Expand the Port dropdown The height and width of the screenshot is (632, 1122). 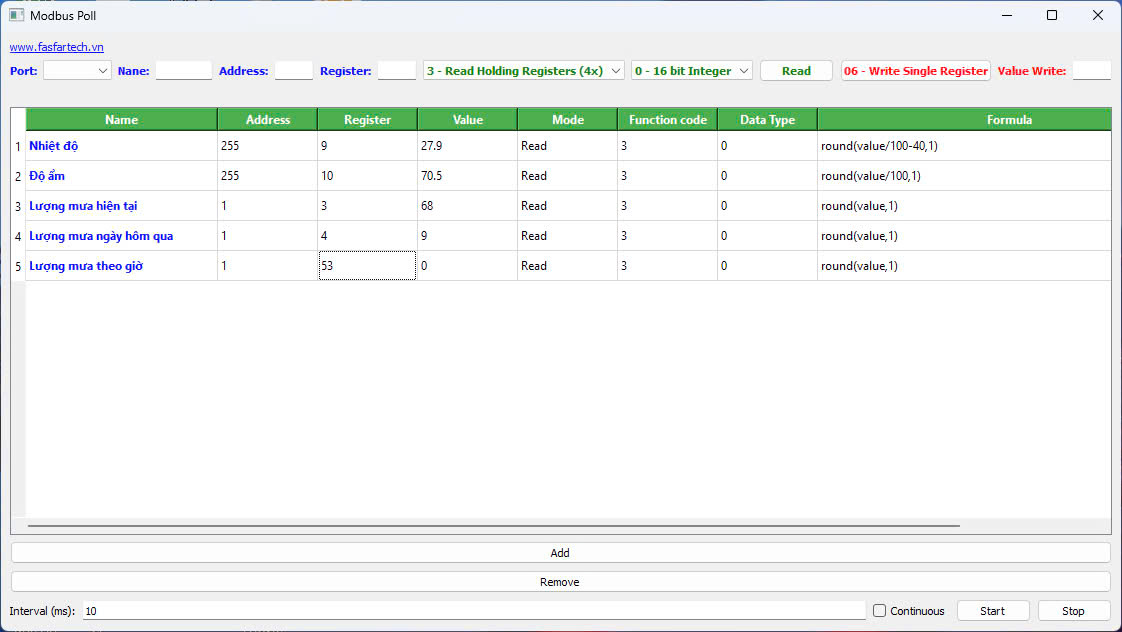(x=77, y=71)
